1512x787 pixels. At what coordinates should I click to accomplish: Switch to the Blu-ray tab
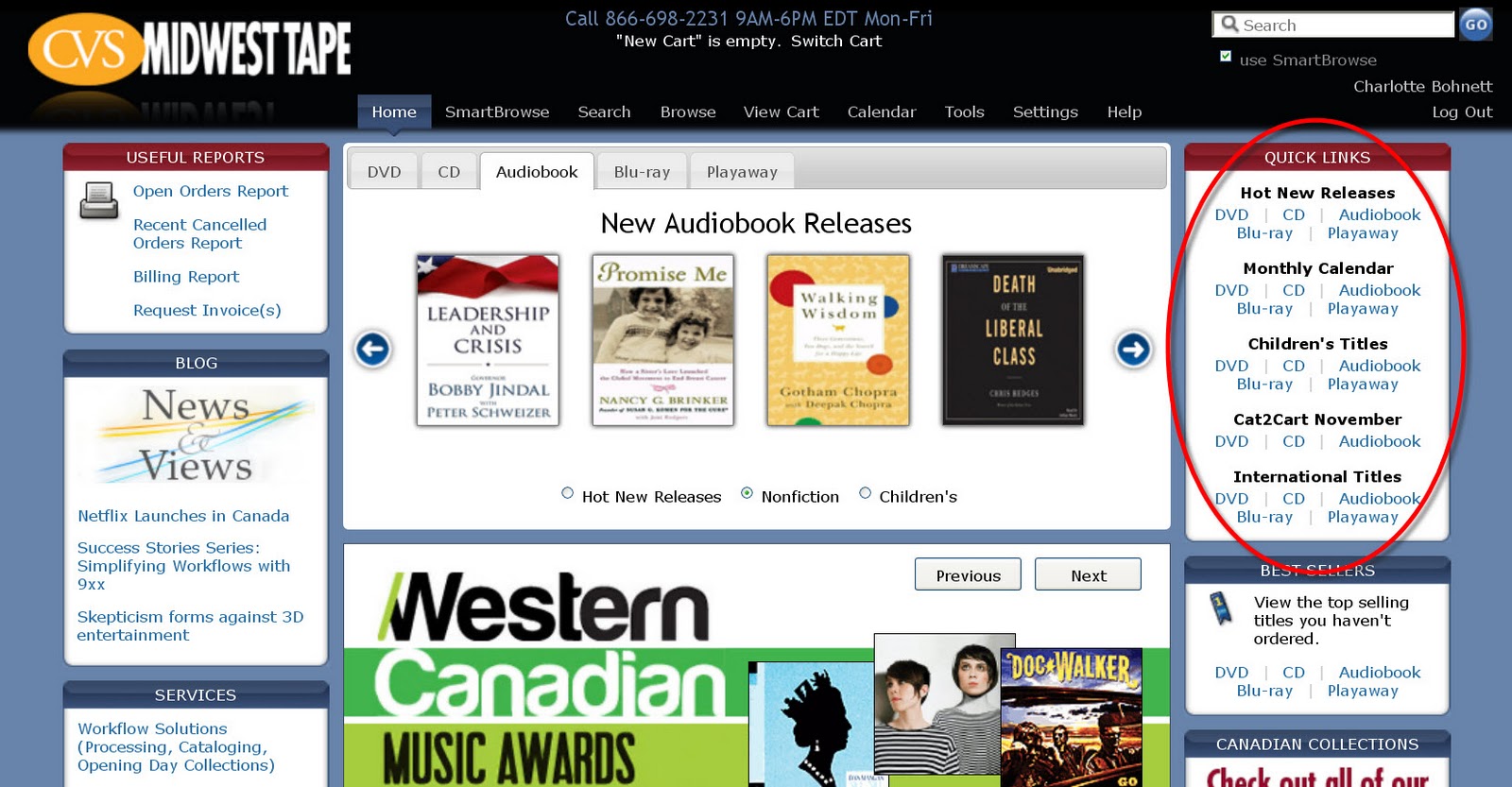pos(642,172)
